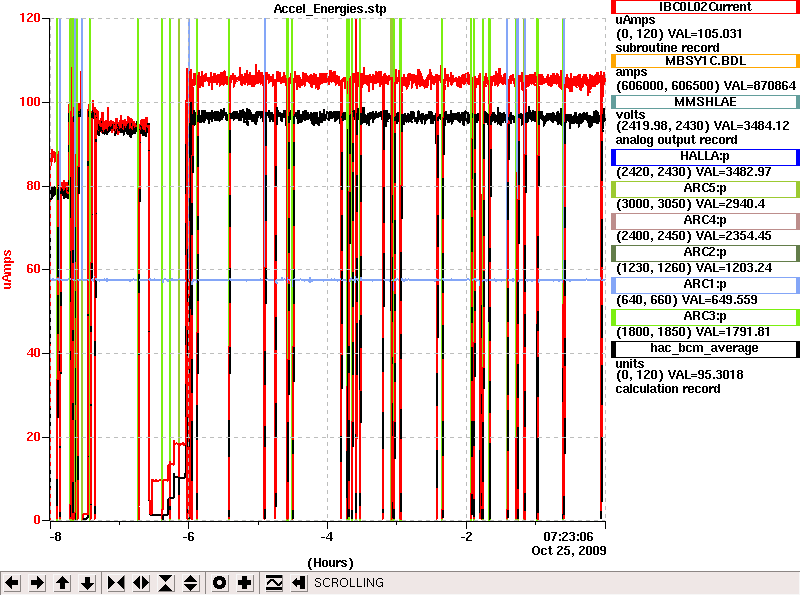Highlight the ARC3:p legend entry

(x=705, y=317)
